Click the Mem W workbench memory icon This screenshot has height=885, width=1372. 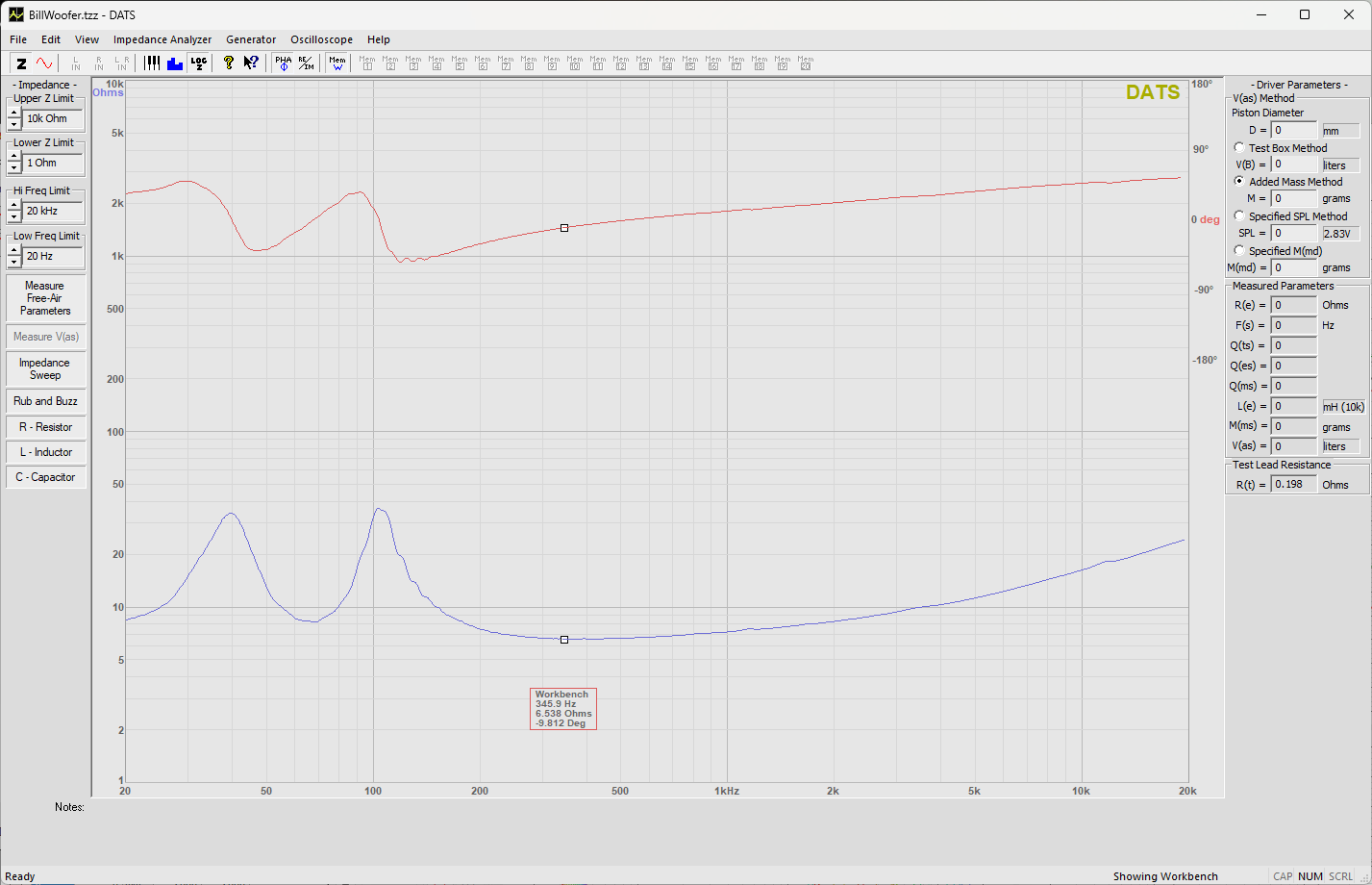(337, 63)
